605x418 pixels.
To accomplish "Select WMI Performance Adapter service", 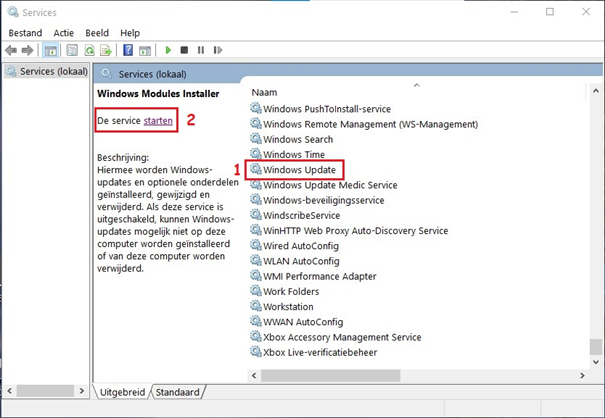I will 313,276.
